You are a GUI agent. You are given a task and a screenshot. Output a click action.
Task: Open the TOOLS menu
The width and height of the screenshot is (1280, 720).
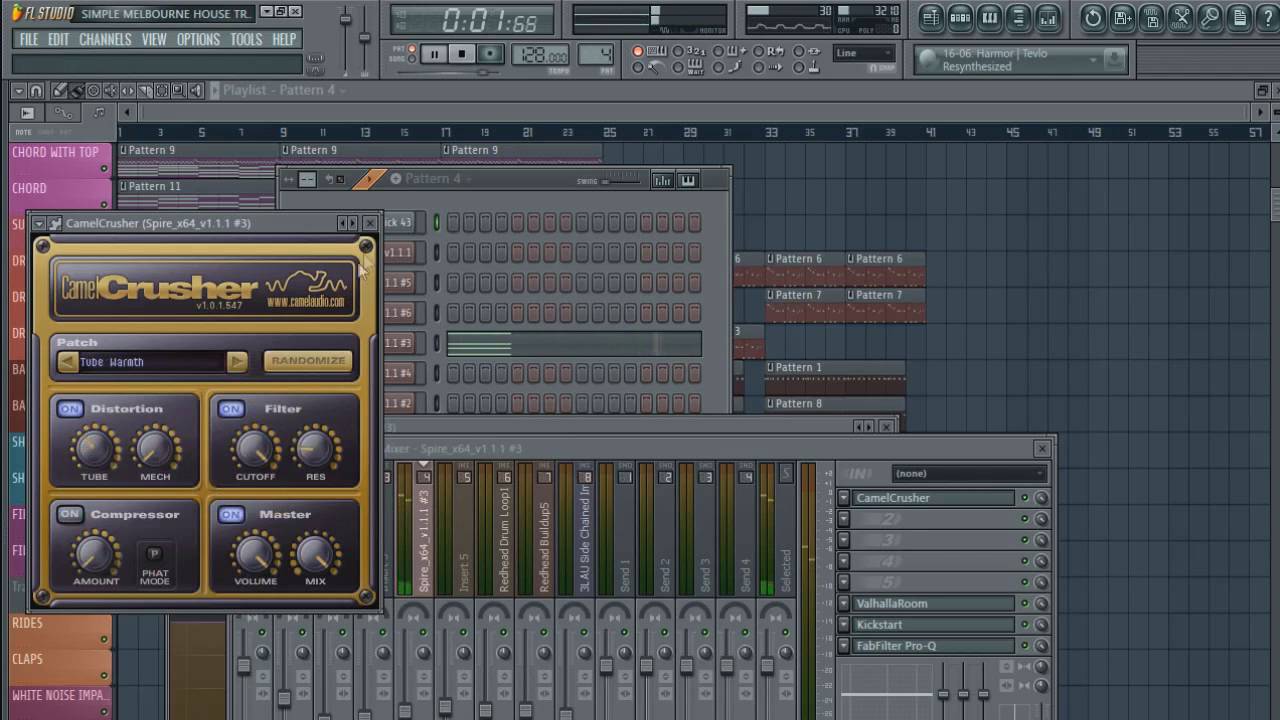246,40
